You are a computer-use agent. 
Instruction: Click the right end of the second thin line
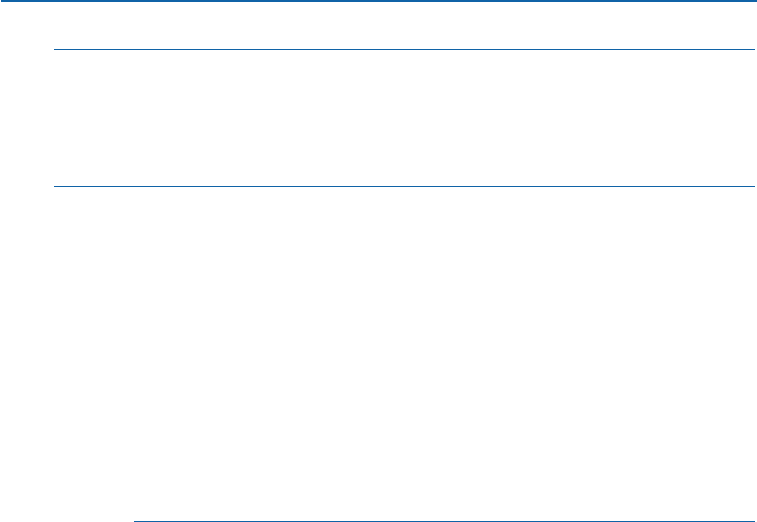(751, 186)
